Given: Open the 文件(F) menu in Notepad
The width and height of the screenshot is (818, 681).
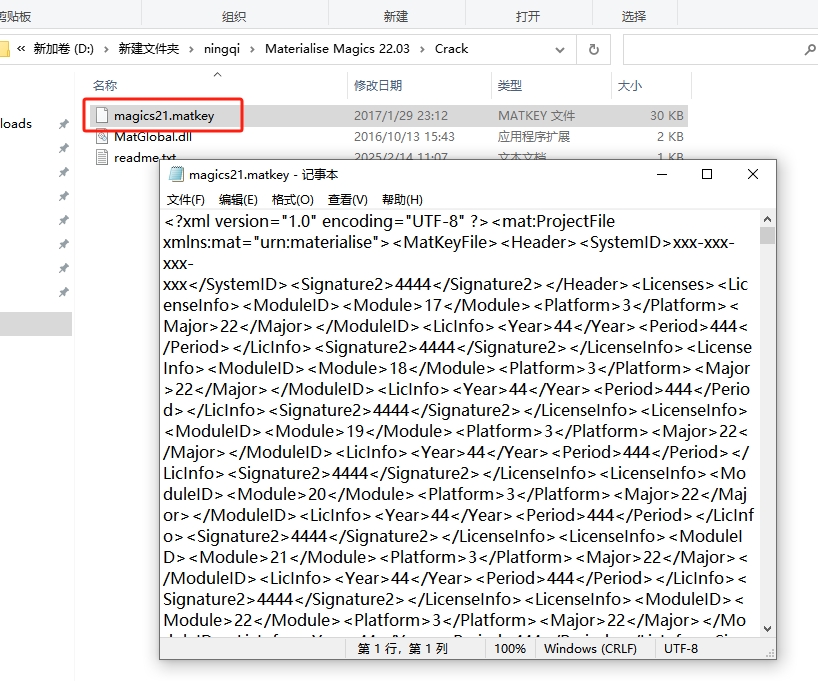Looking at the screenshot, I should 185,200.
